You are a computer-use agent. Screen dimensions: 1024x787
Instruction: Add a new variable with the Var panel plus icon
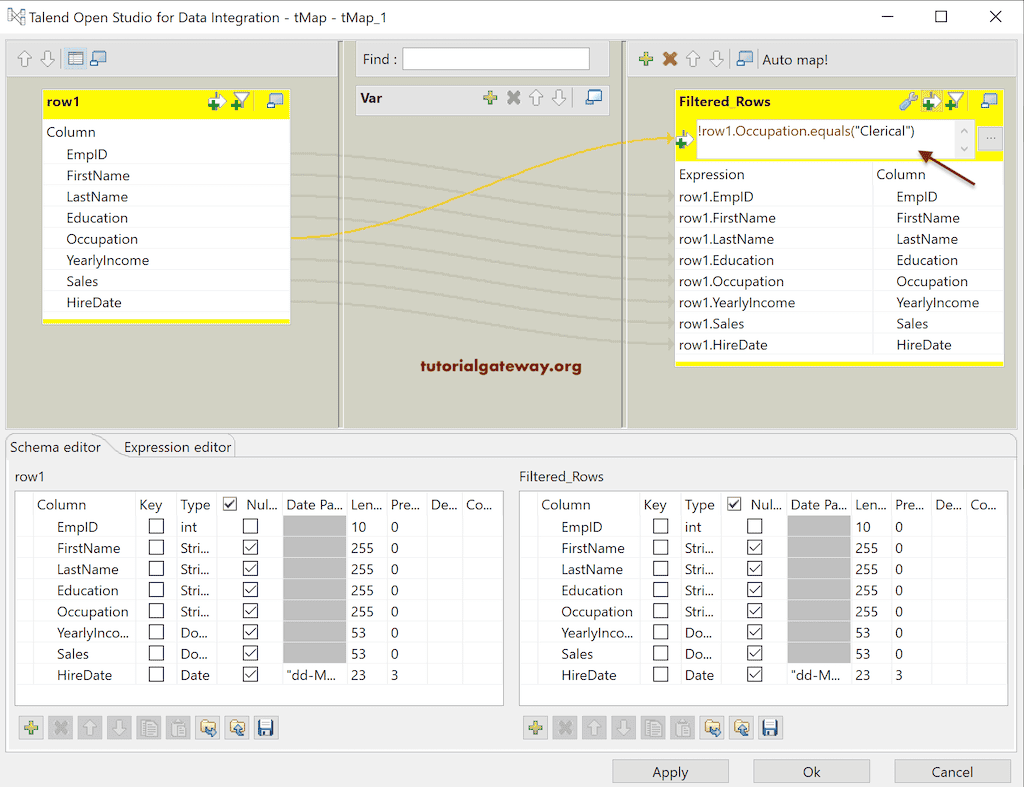coord(490,98)
